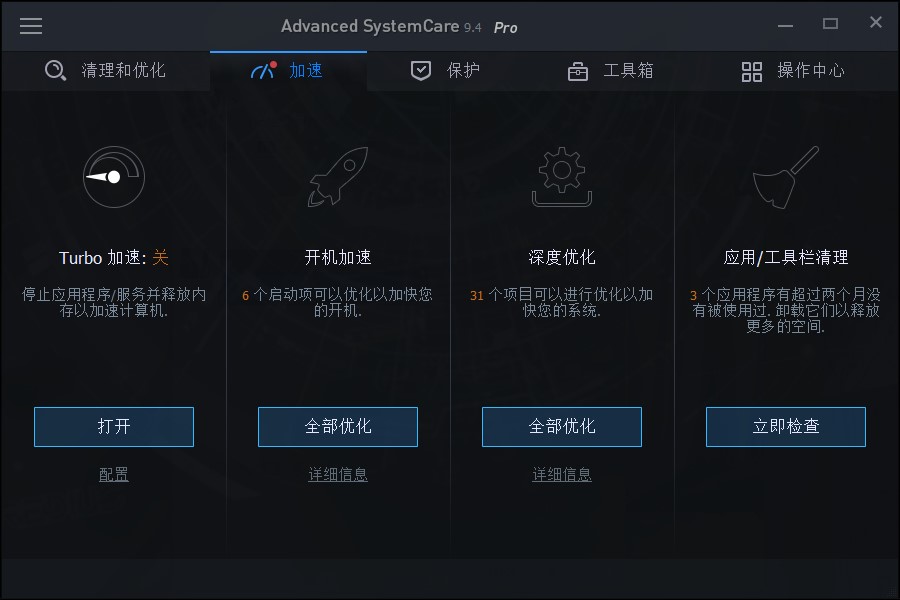Click the 立即检查 button
This screenshot has height=600, width=900.
click(x=786, y=427)
